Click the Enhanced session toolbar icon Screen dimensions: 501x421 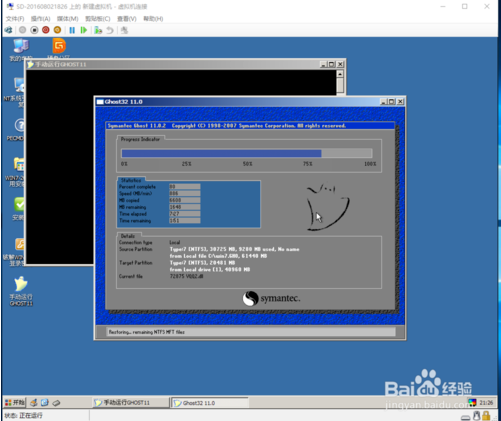click(x=124, y=30)
